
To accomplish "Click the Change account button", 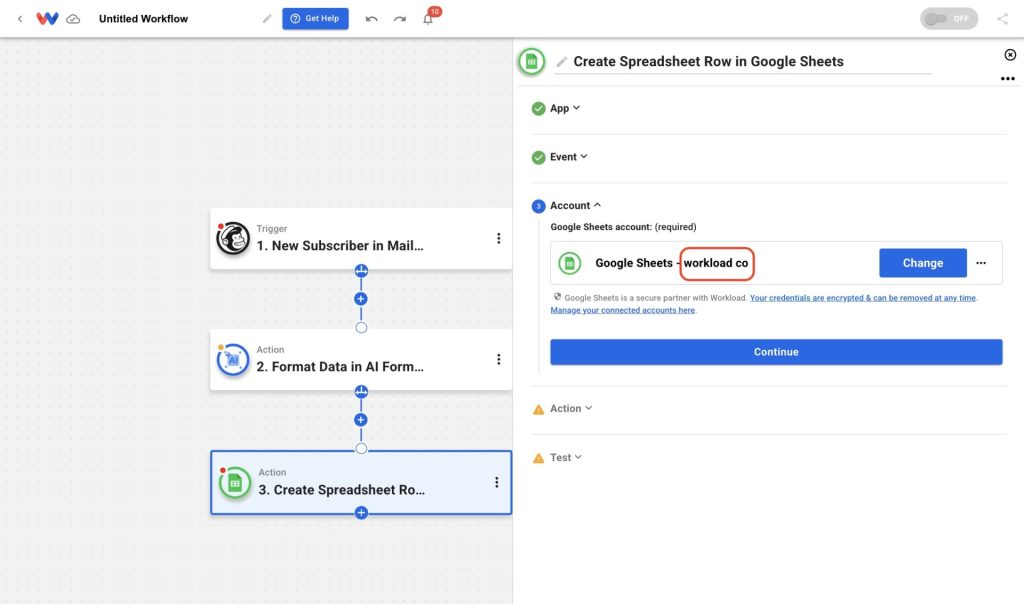I will click(923, 263).
